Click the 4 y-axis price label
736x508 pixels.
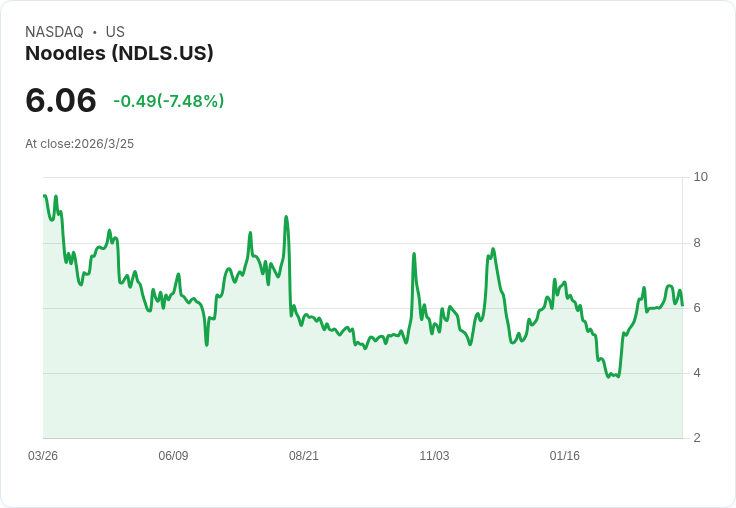(x=697, y=373)
